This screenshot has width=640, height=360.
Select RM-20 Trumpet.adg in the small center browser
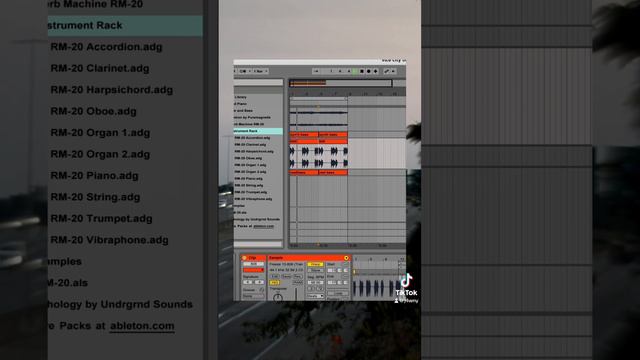(250, 192)
